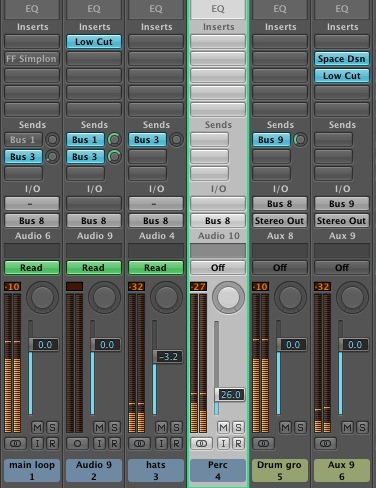Screen dimensions: 376x488
Task: Open automation Off menu on Drum gro
Action: (x=280, y=268)
